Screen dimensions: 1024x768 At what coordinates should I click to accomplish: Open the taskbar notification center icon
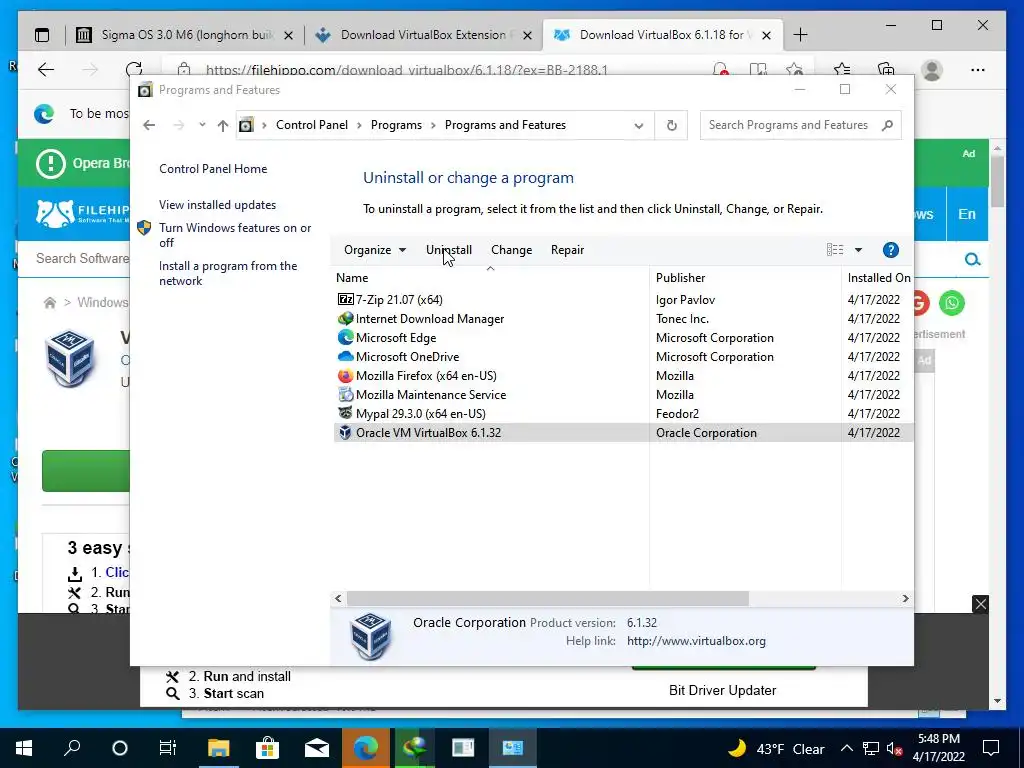(991, 748)
